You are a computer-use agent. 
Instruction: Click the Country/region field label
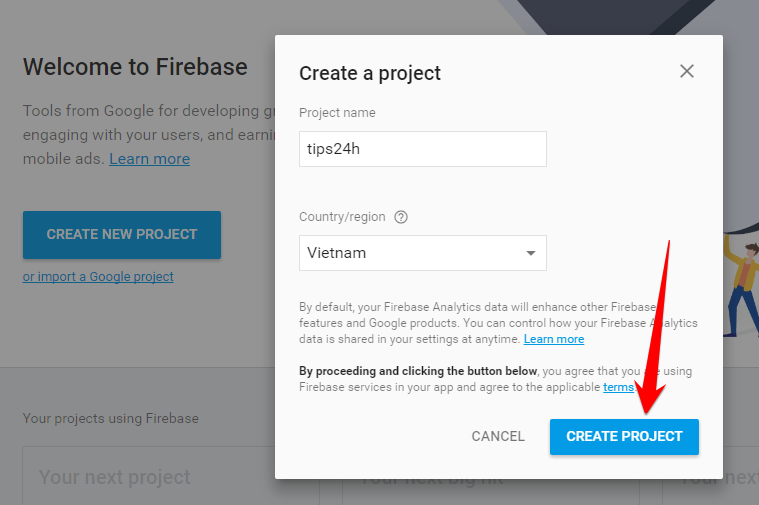tap(342, 217)
